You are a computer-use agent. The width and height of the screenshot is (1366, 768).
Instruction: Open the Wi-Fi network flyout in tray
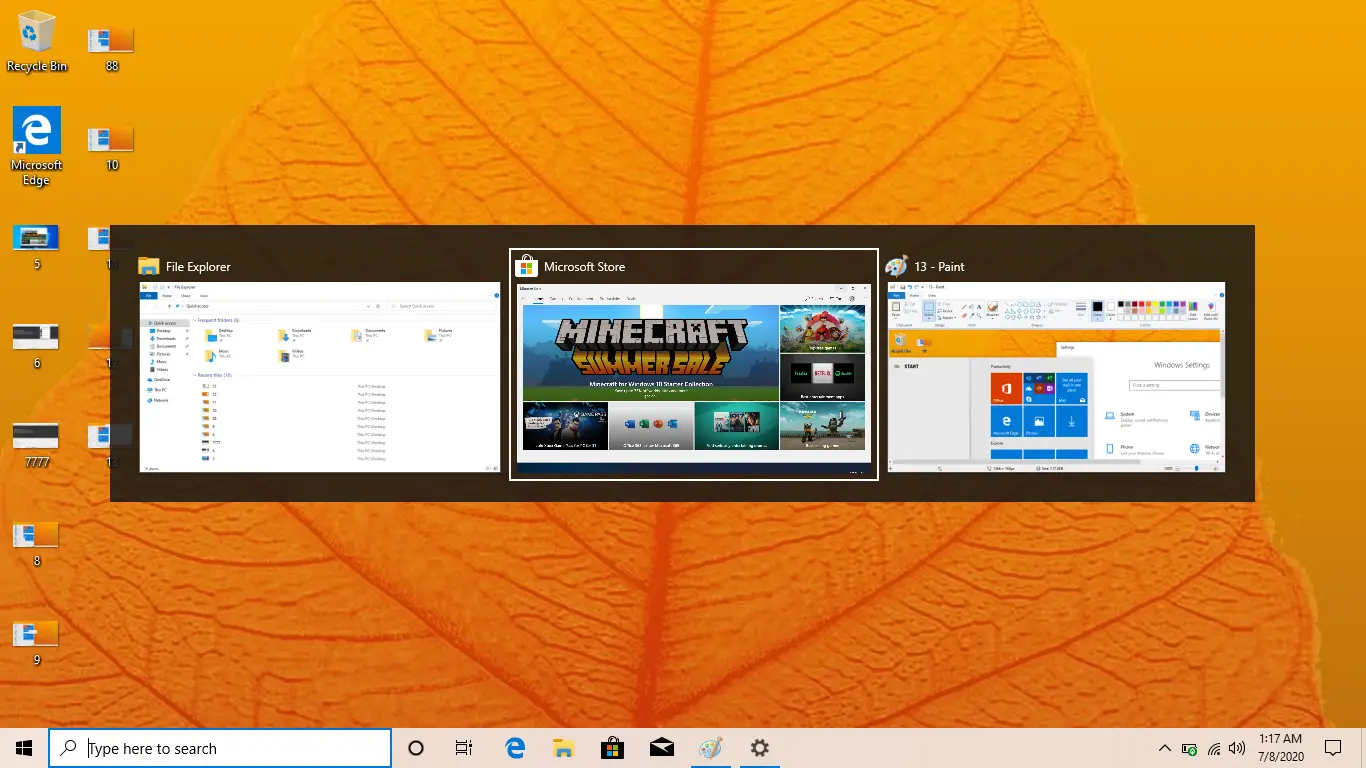1213,748
